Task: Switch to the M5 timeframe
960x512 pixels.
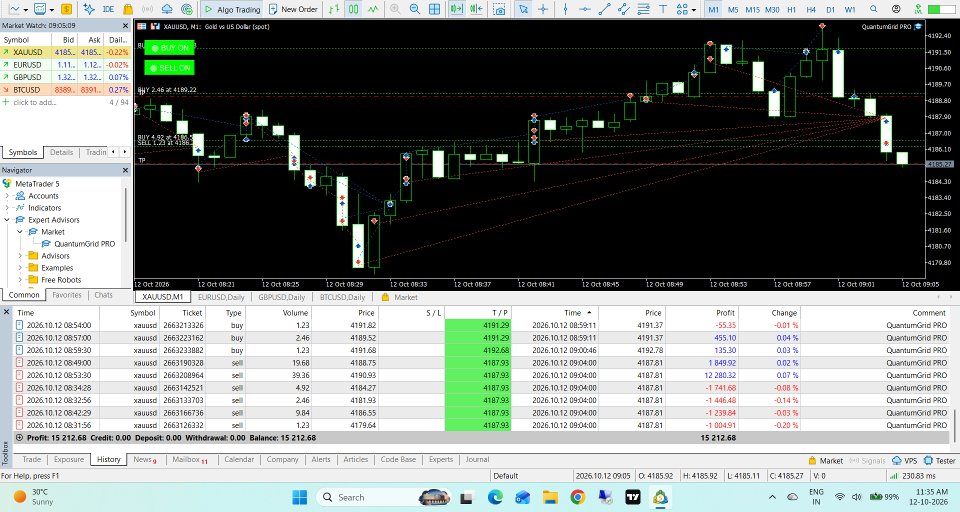Action: point(733,9)
